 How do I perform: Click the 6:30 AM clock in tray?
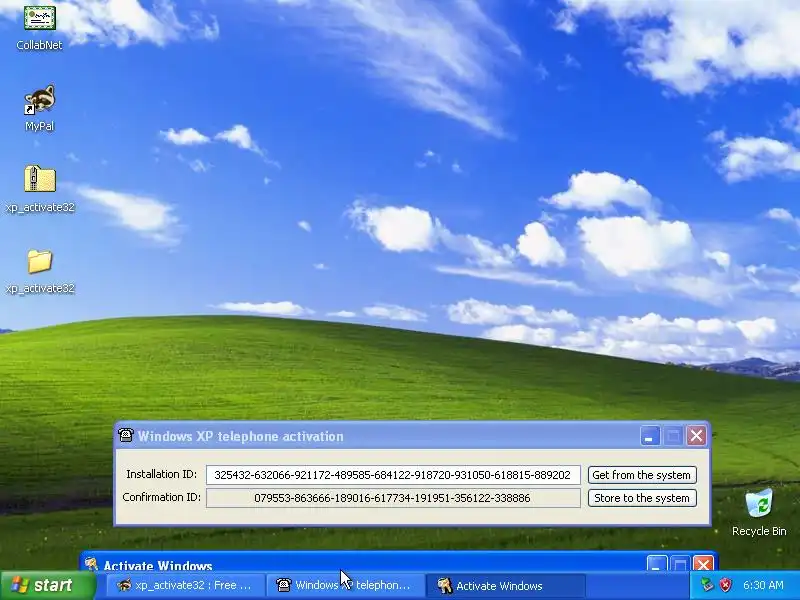763,585
